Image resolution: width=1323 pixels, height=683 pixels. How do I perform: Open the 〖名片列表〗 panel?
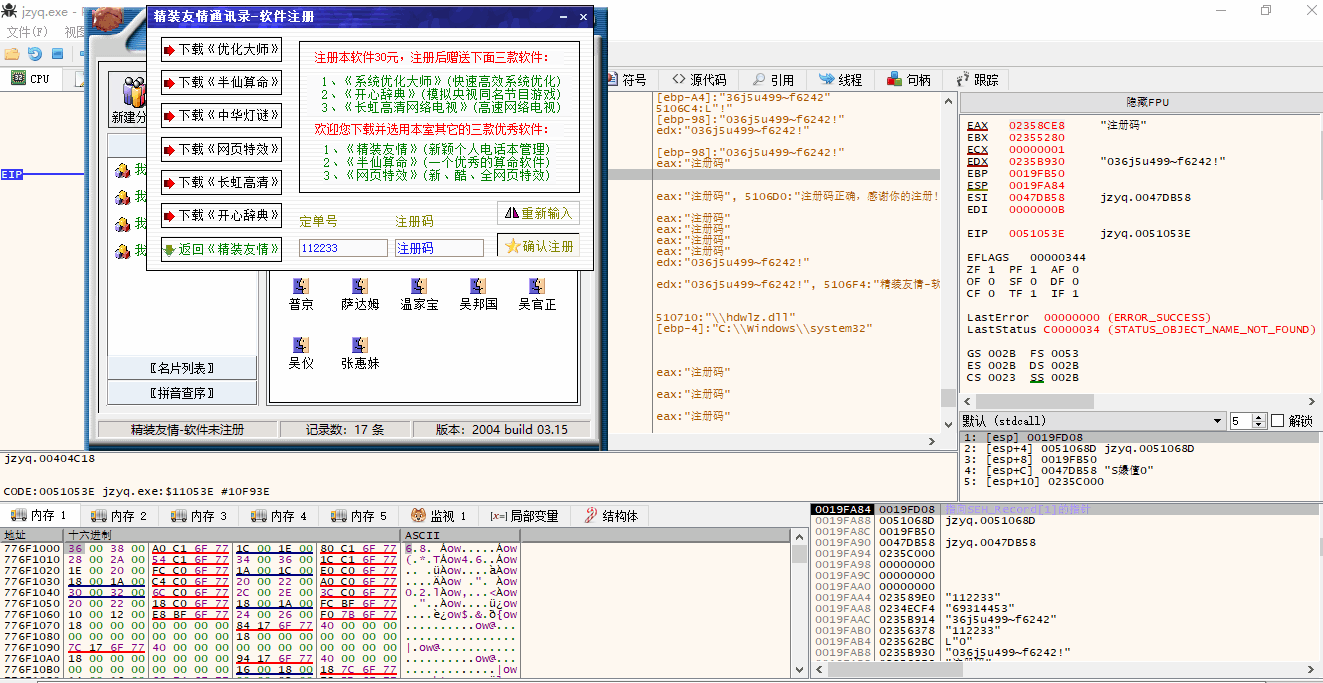182,368
